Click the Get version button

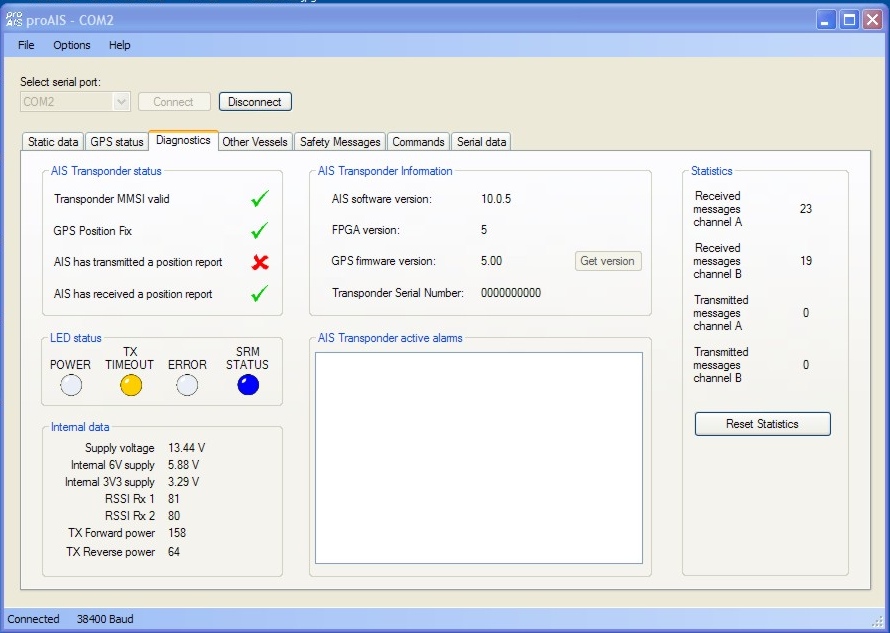pos(608,261)
